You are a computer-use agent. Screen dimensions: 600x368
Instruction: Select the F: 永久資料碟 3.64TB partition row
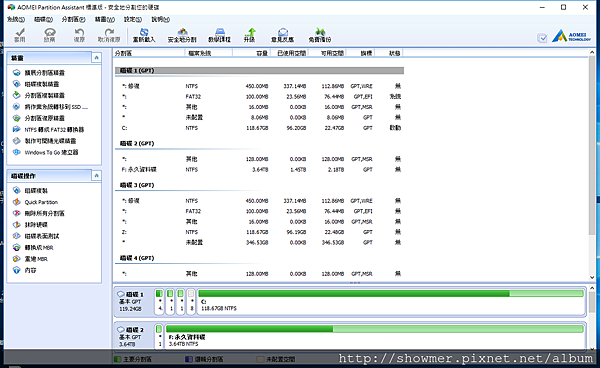pos(259,169)
